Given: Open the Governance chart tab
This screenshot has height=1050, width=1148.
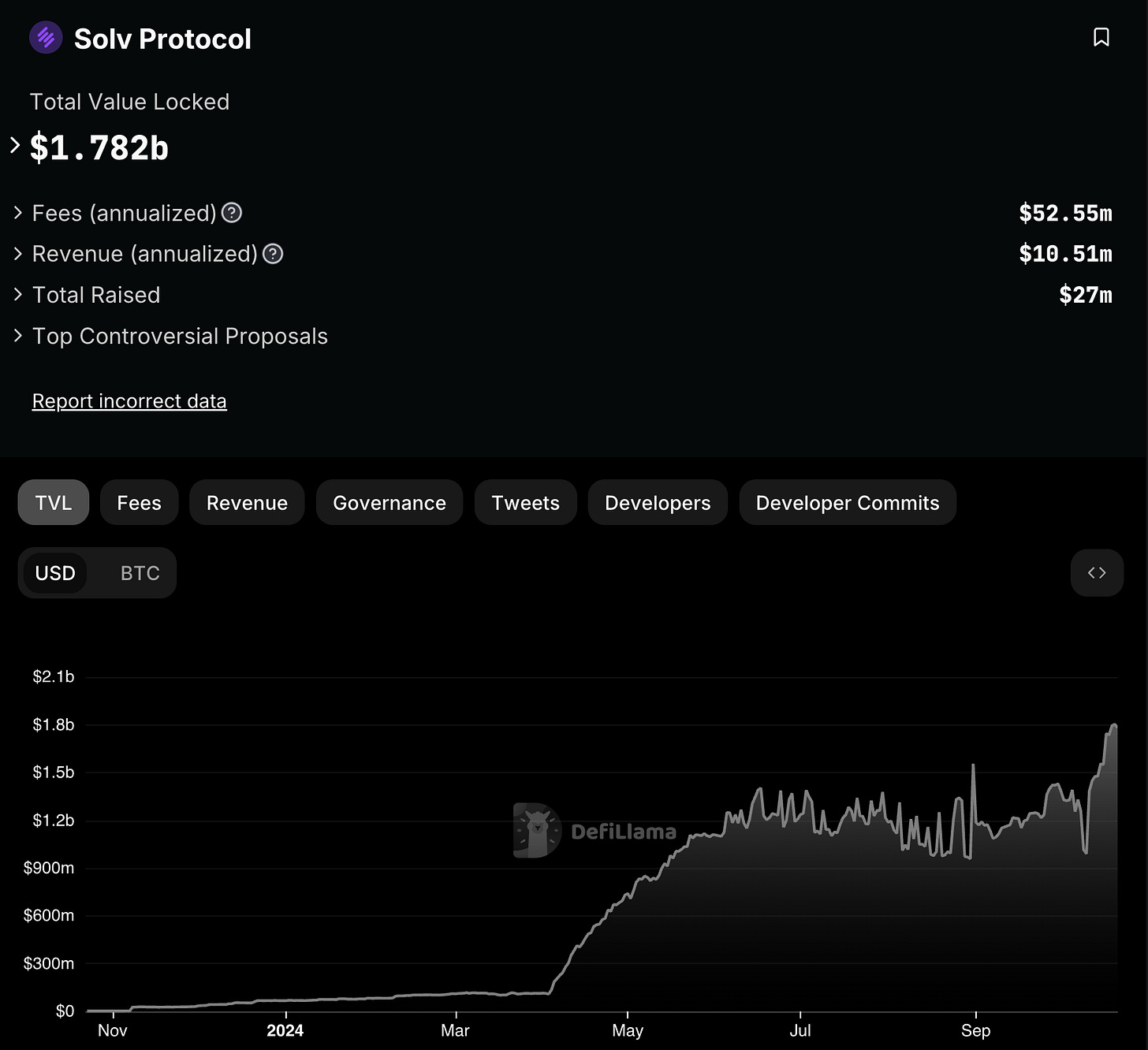Looking at the screenshot, I should (389, 503).
